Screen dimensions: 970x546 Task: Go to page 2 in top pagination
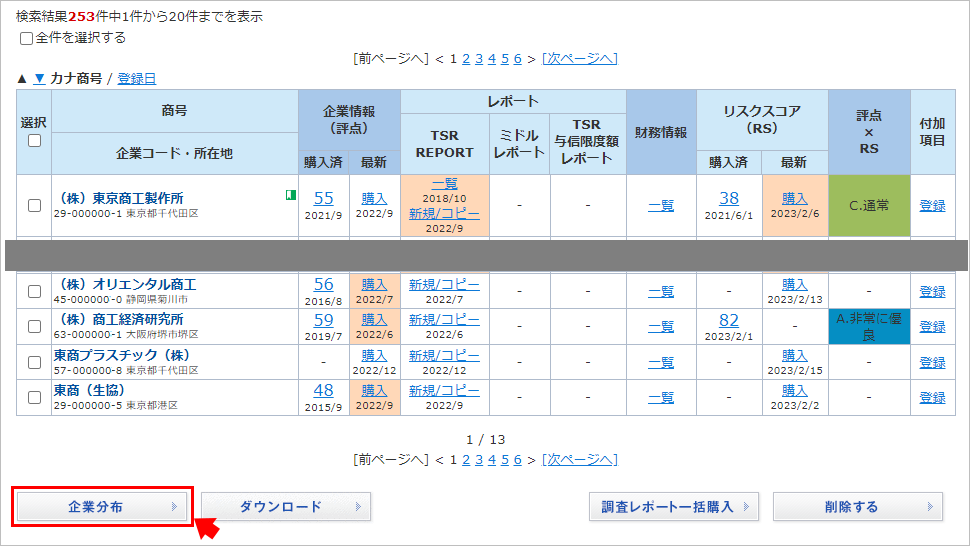click(466, 59)
